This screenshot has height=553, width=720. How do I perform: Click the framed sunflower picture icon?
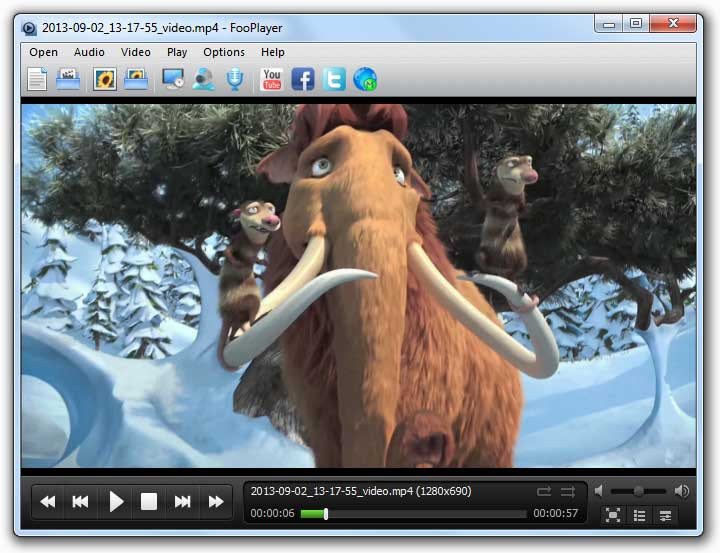click(x=105, y=79)
